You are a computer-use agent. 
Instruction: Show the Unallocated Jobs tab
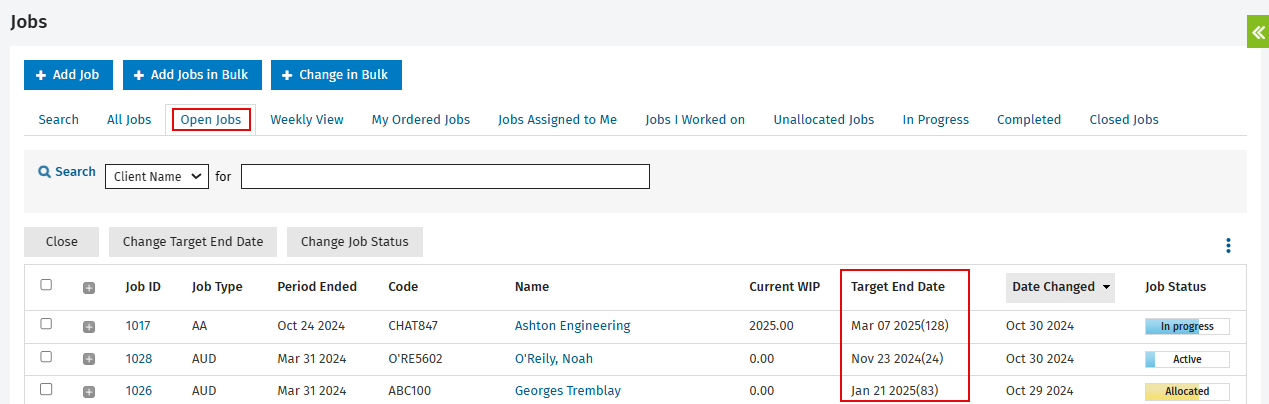point(824,120)
